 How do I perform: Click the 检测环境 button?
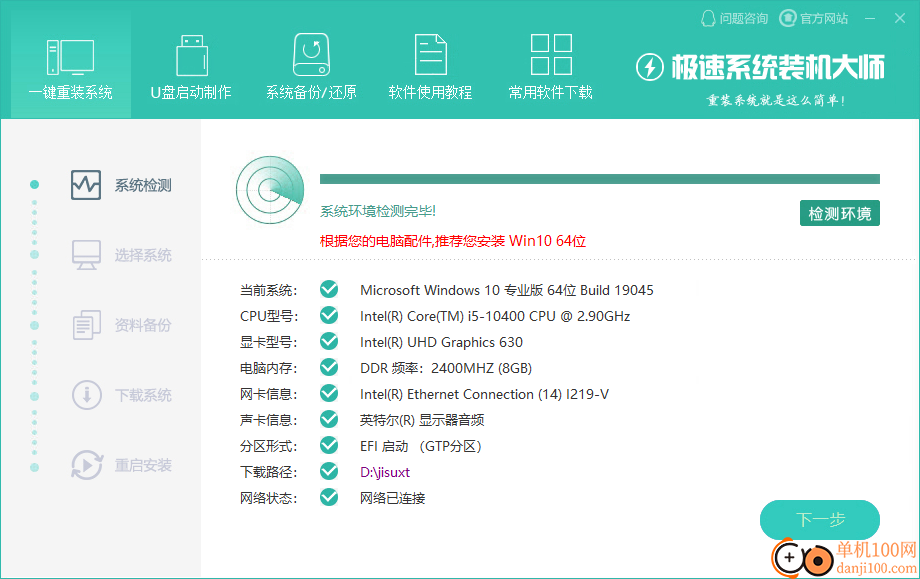tap(840, 214)
